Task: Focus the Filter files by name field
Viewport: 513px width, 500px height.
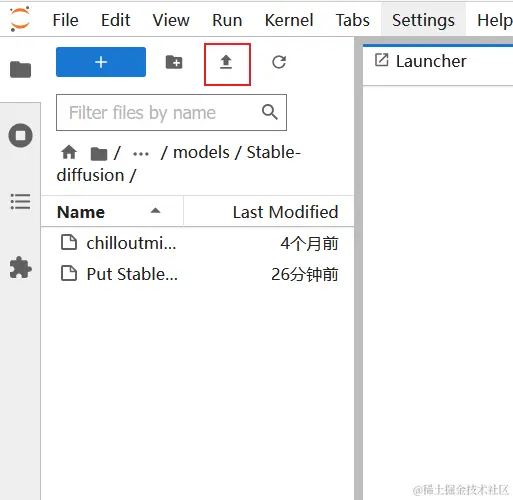Action: (171, 113)
